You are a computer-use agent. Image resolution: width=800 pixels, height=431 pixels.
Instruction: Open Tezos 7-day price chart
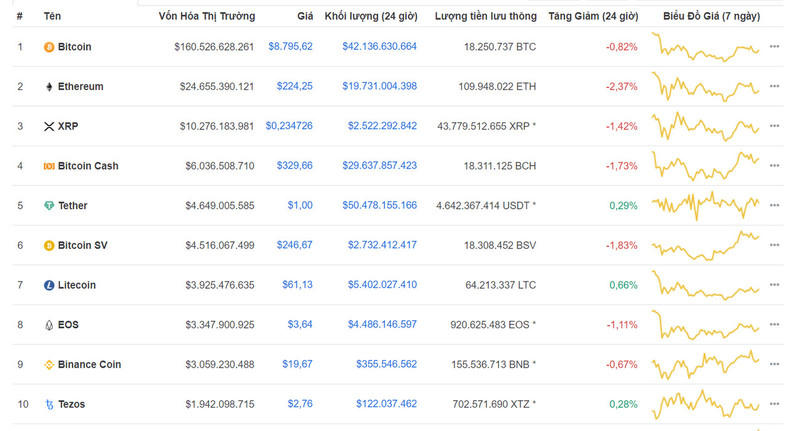coord(706,404)
